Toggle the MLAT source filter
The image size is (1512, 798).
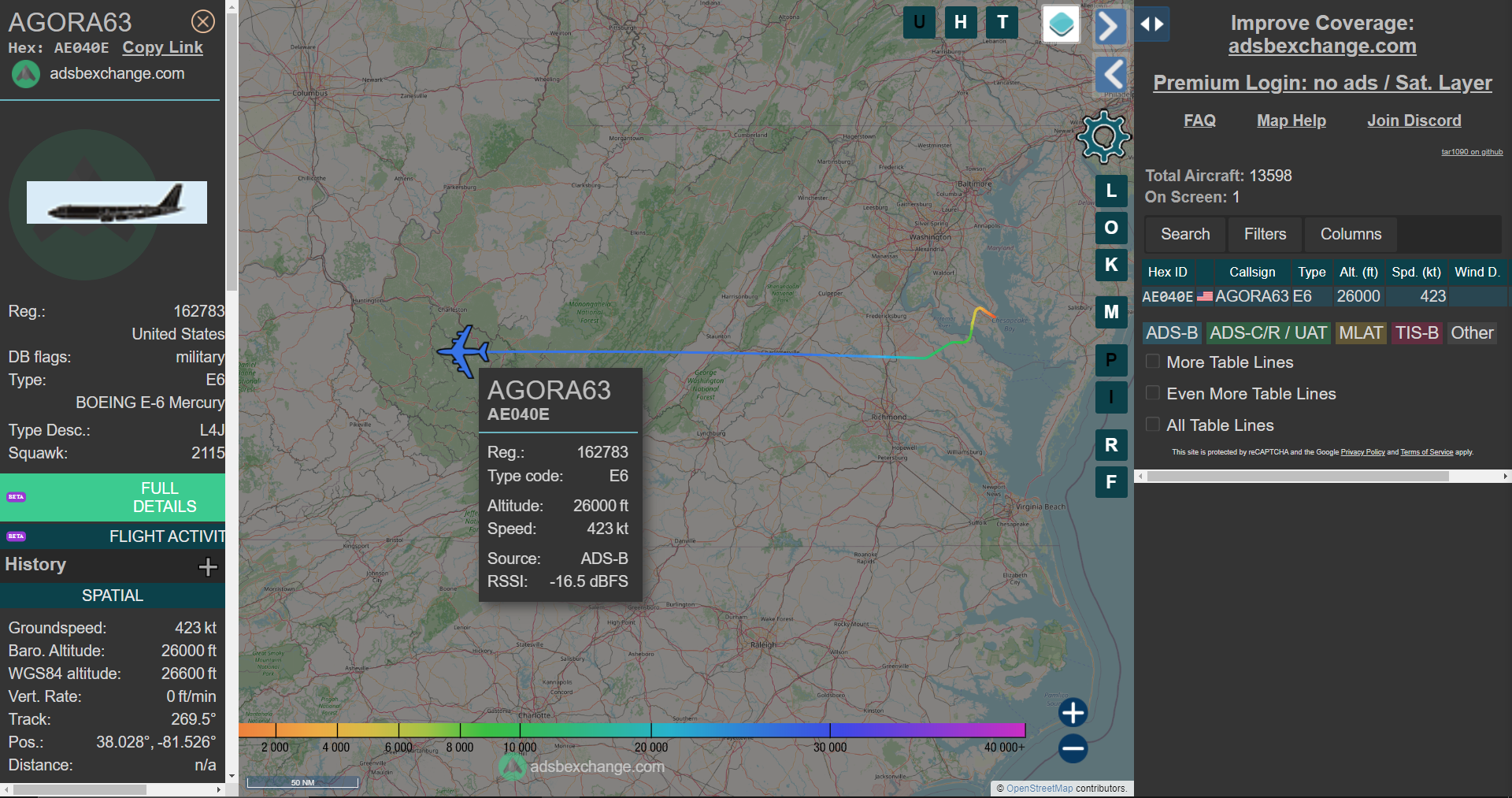point(1361,333)
